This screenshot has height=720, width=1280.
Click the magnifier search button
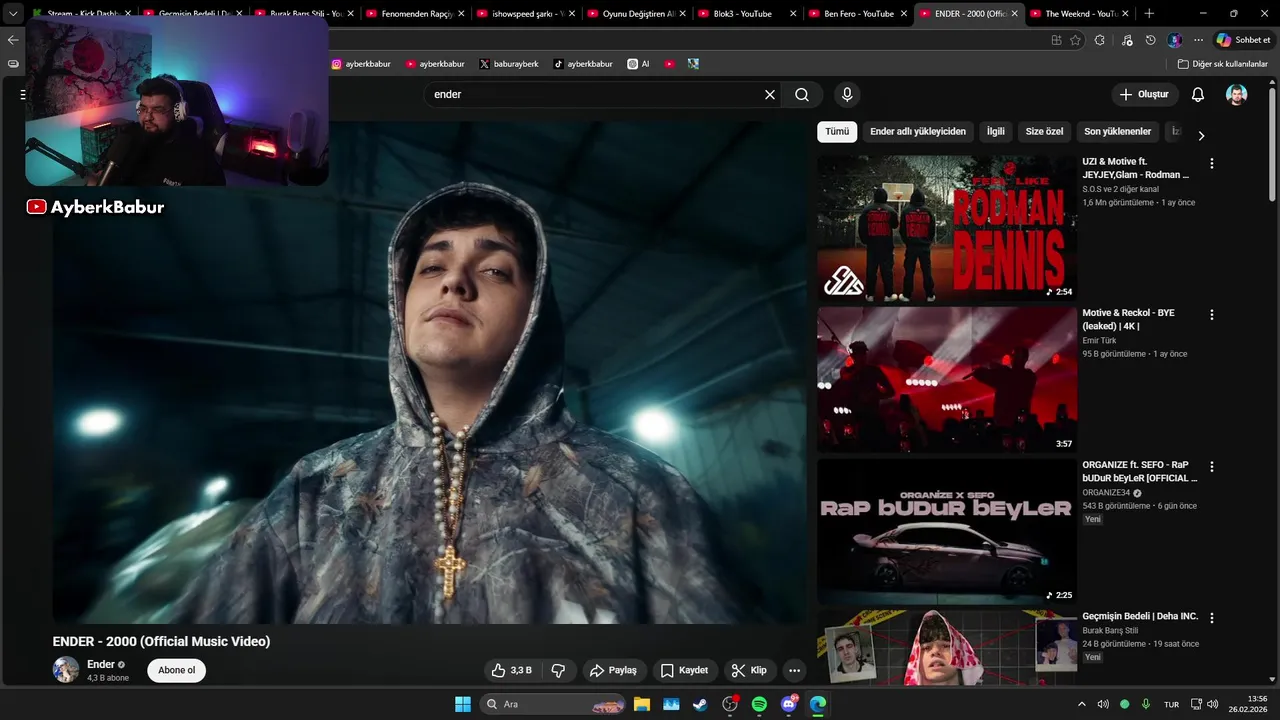(x=802, y=95)
